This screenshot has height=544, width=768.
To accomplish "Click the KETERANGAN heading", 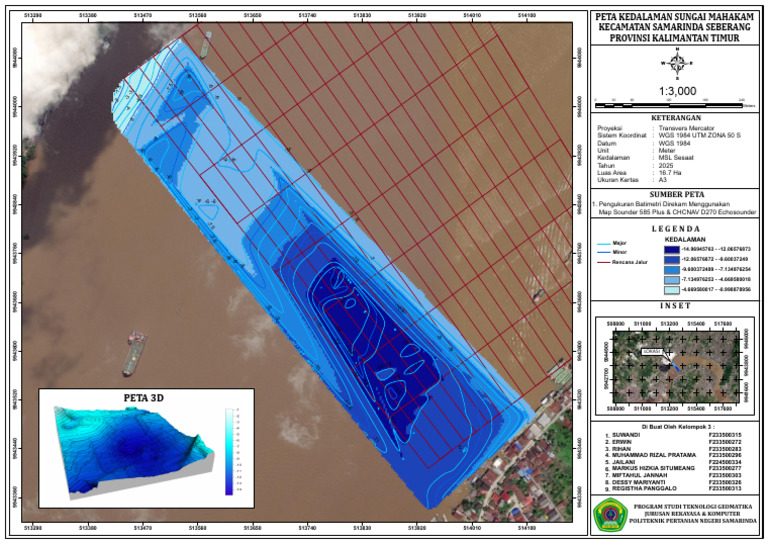I will click(x=676, y=118).
